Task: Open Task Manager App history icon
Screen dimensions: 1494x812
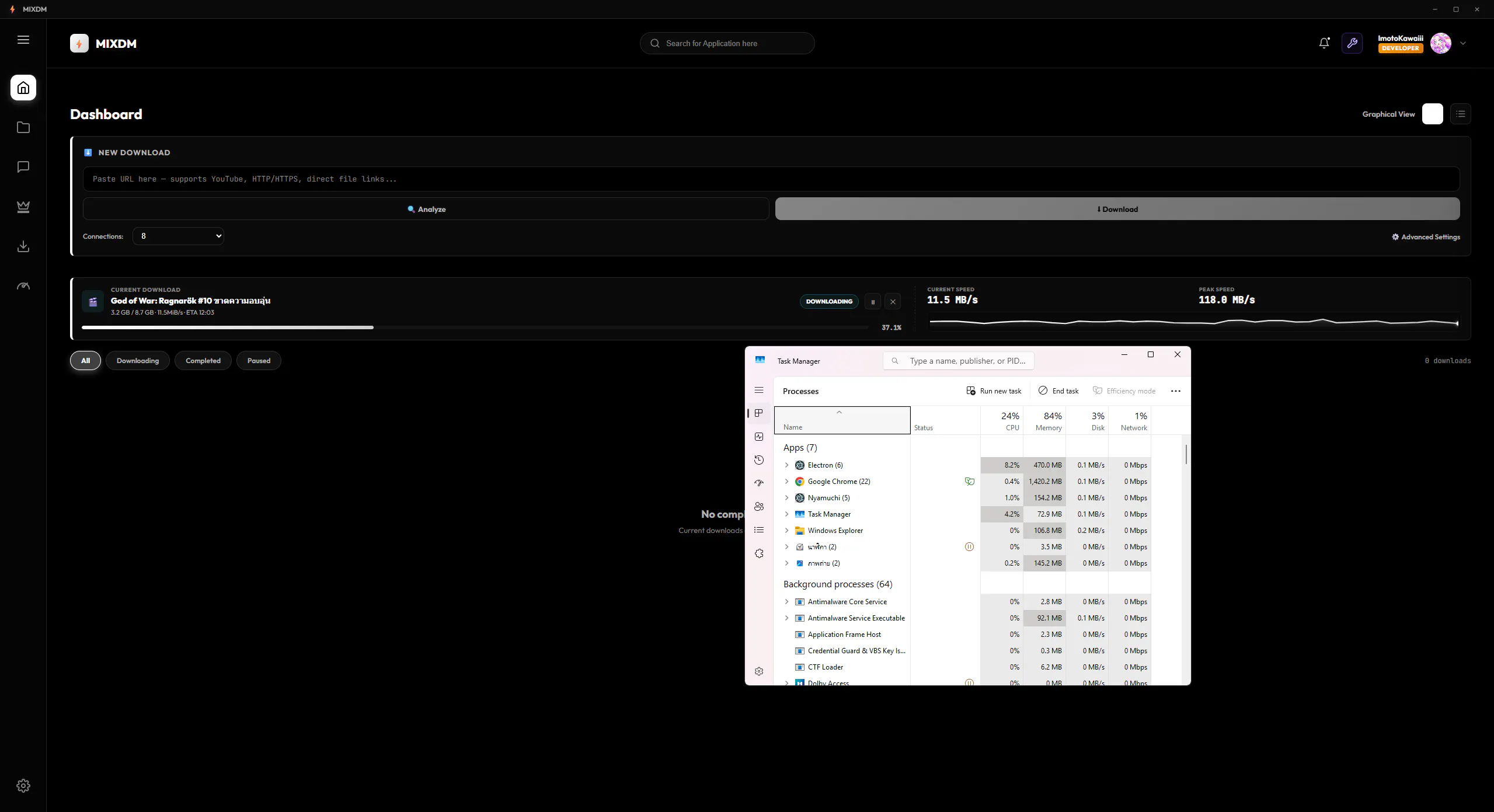Action: point(759,460)
